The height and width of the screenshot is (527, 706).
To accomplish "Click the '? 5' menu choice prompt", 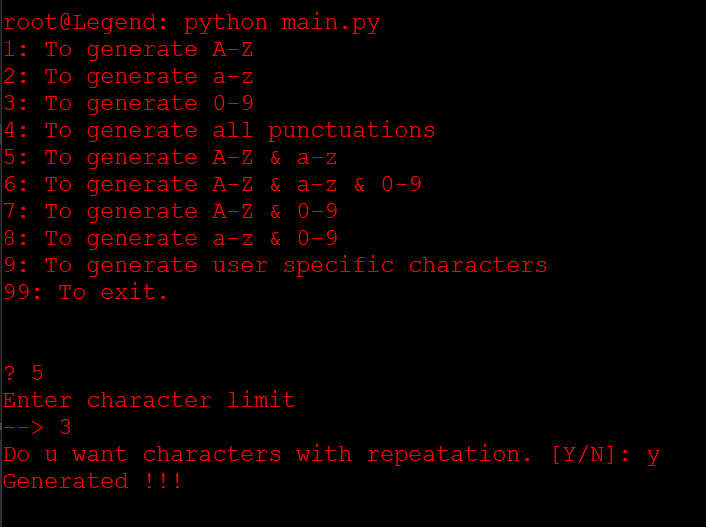I will click(23, 373).
